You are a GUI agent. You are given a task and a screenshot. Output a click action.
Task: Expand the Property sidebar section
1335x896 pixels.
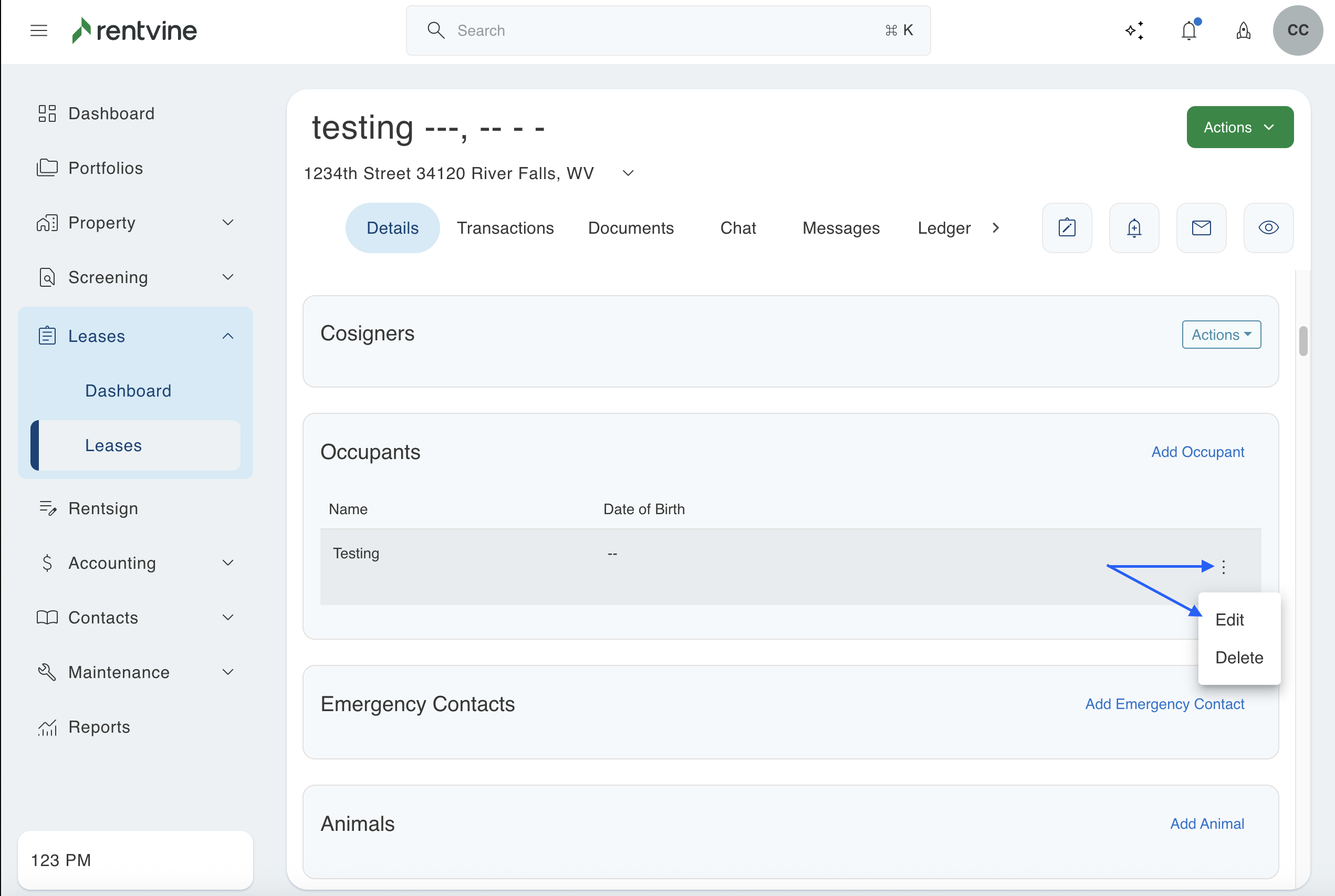coord(227,223)
